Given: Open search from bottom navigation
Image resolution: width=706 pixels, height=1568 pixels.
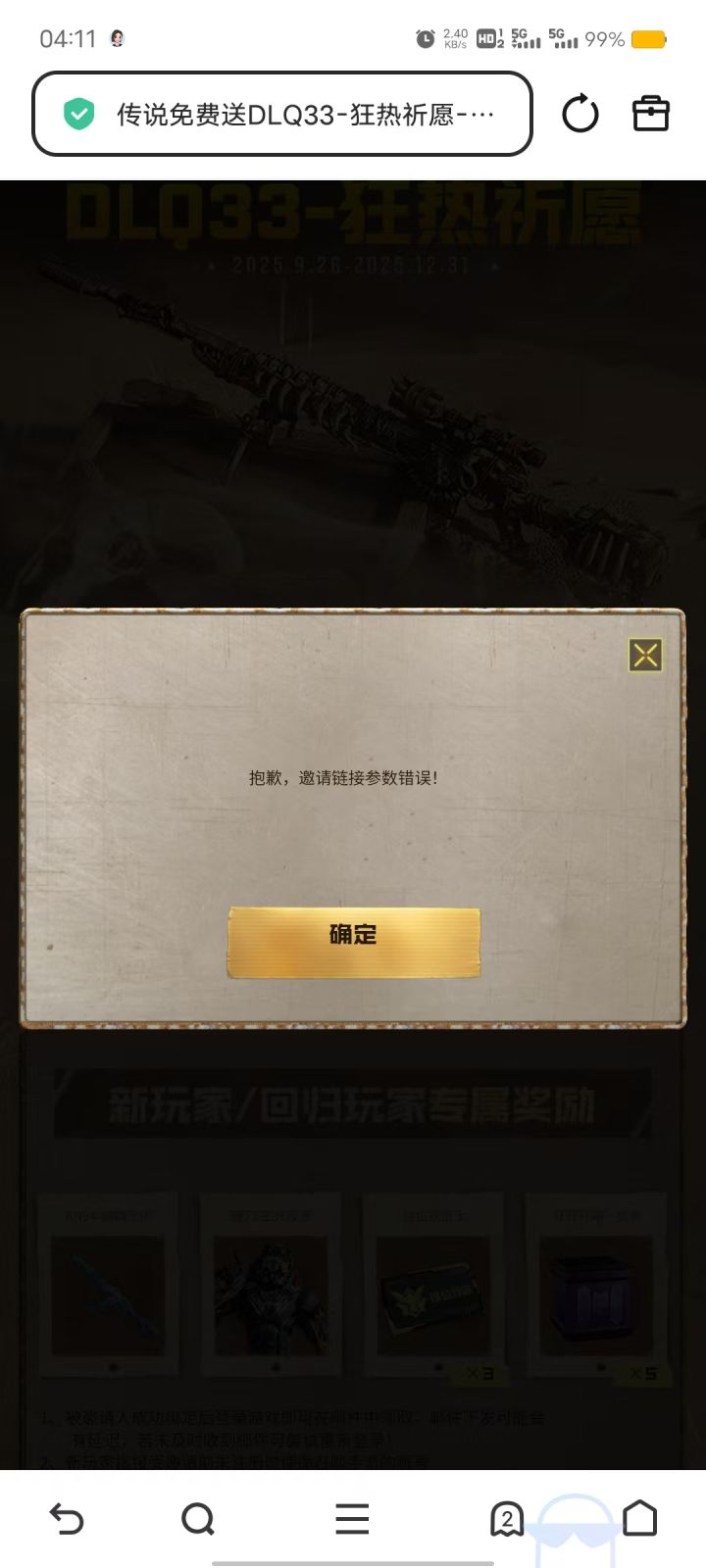Looking at the screenshot, I should click(x=198, y=1519).
